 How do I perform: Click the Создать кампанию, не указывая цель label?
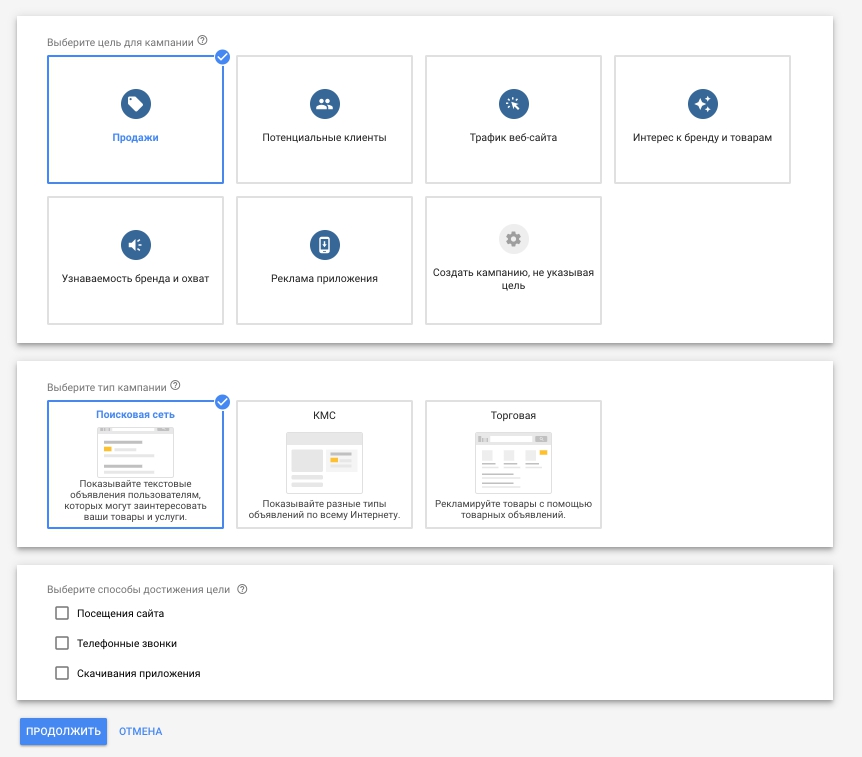click(513, 278)
